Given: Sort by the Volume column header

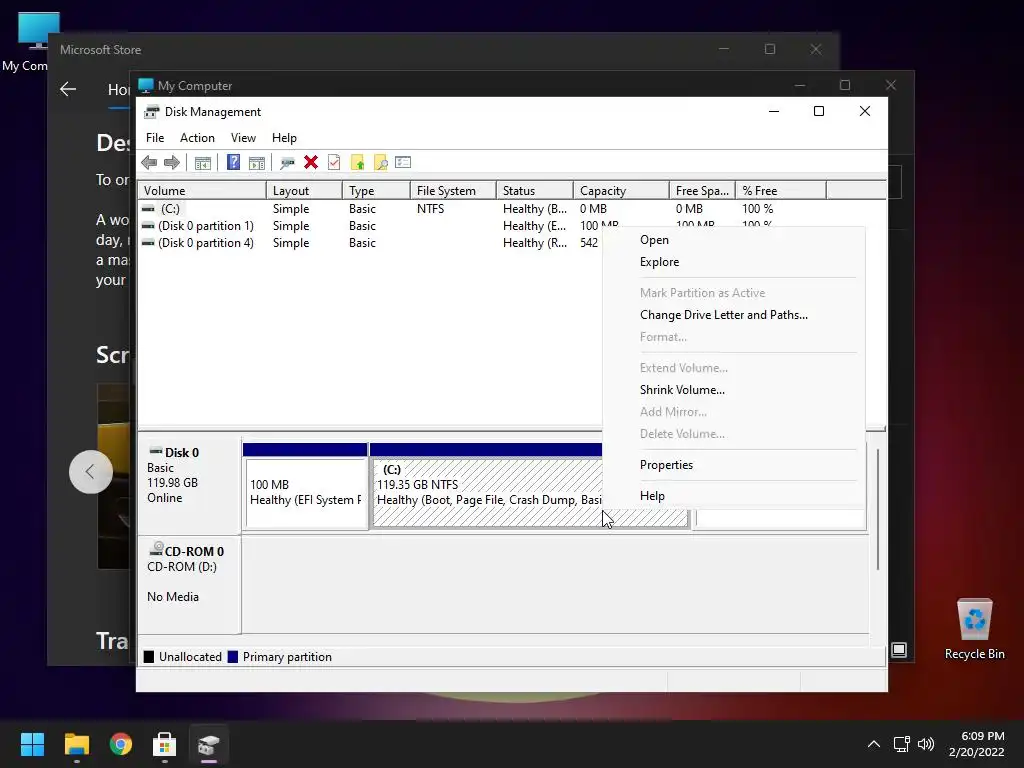Looking at the screenshot, I should coord(202,191).
